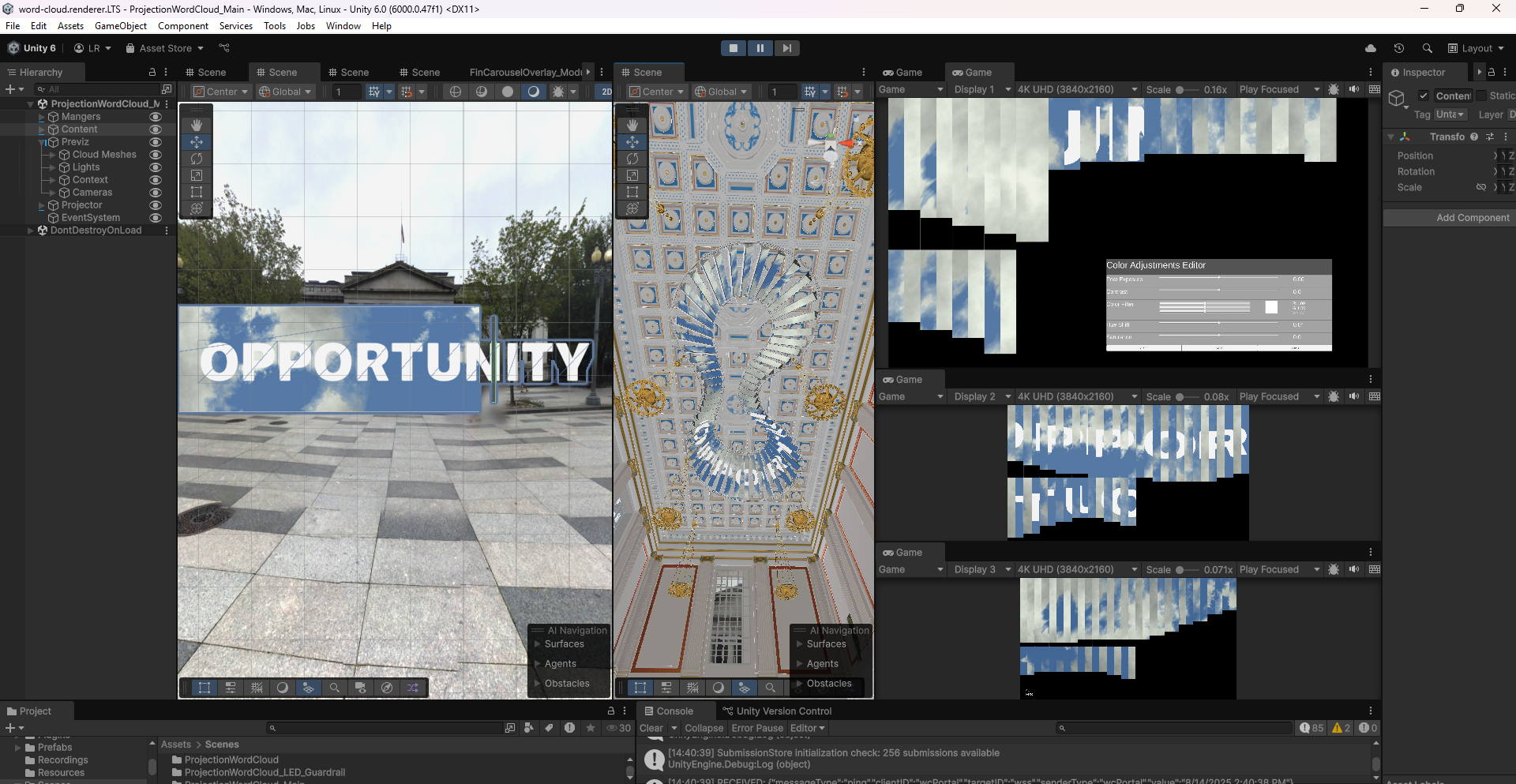This screenshot has height=784, width=1516.
Task: Select the Hand tool in right Scene view
Action: 632,125
